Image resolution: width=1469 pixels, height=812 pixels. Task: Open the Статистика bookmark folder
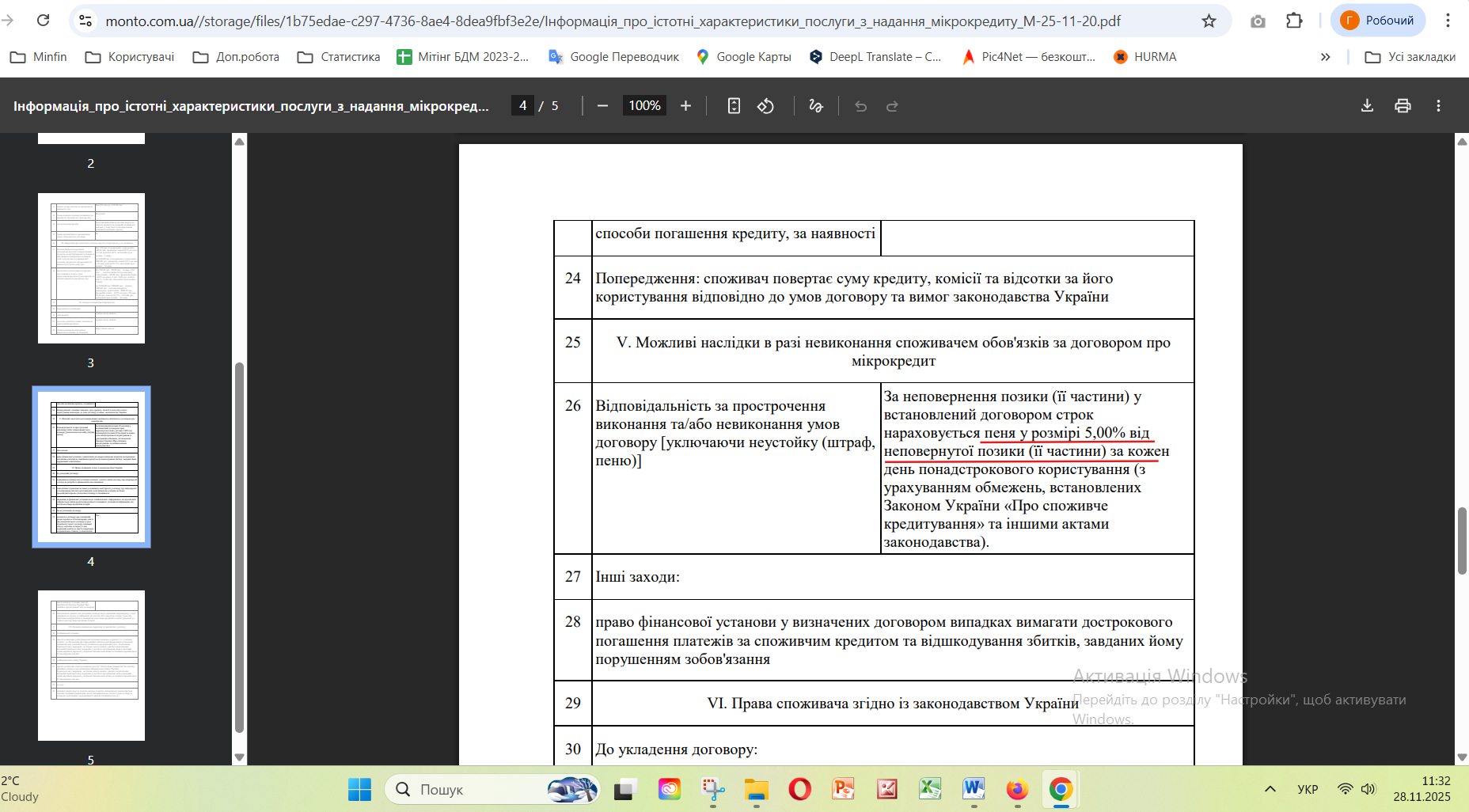(x=339, y=57)
